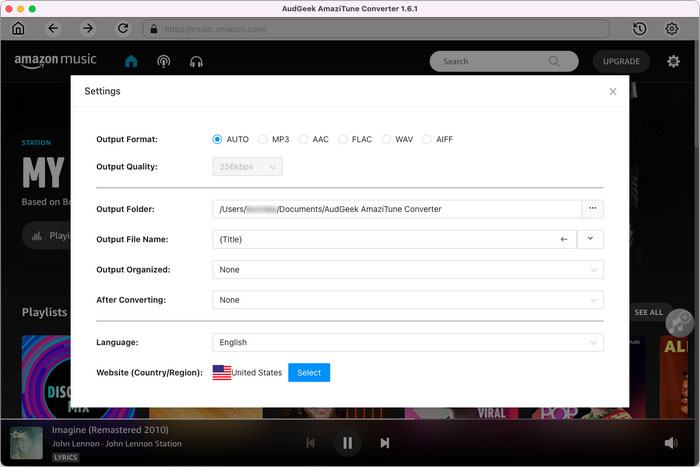This screenshot has width=700, height=467.
Task: Click the SEE ALL link for playlists
Action: [x=648, y=313]
